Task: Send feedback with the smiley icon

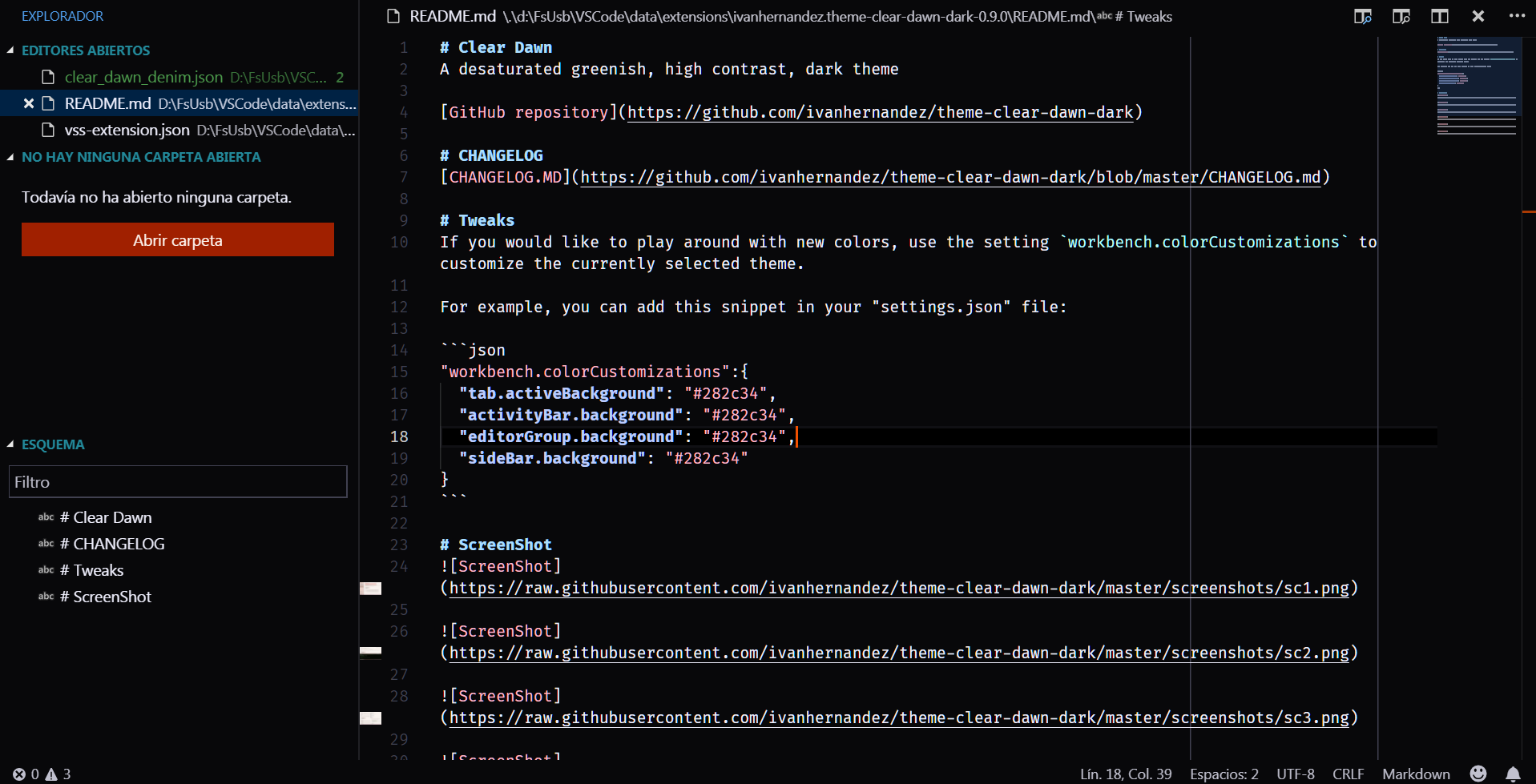Action: (1478, 774)
